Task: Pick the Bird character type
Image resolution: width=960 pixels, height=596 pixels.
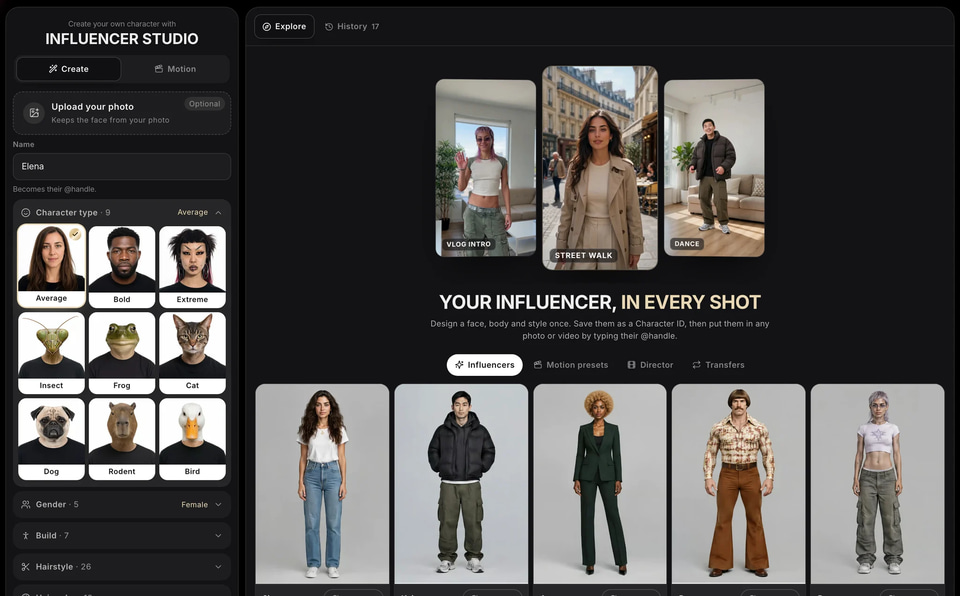Action: (x=192, y=439)
